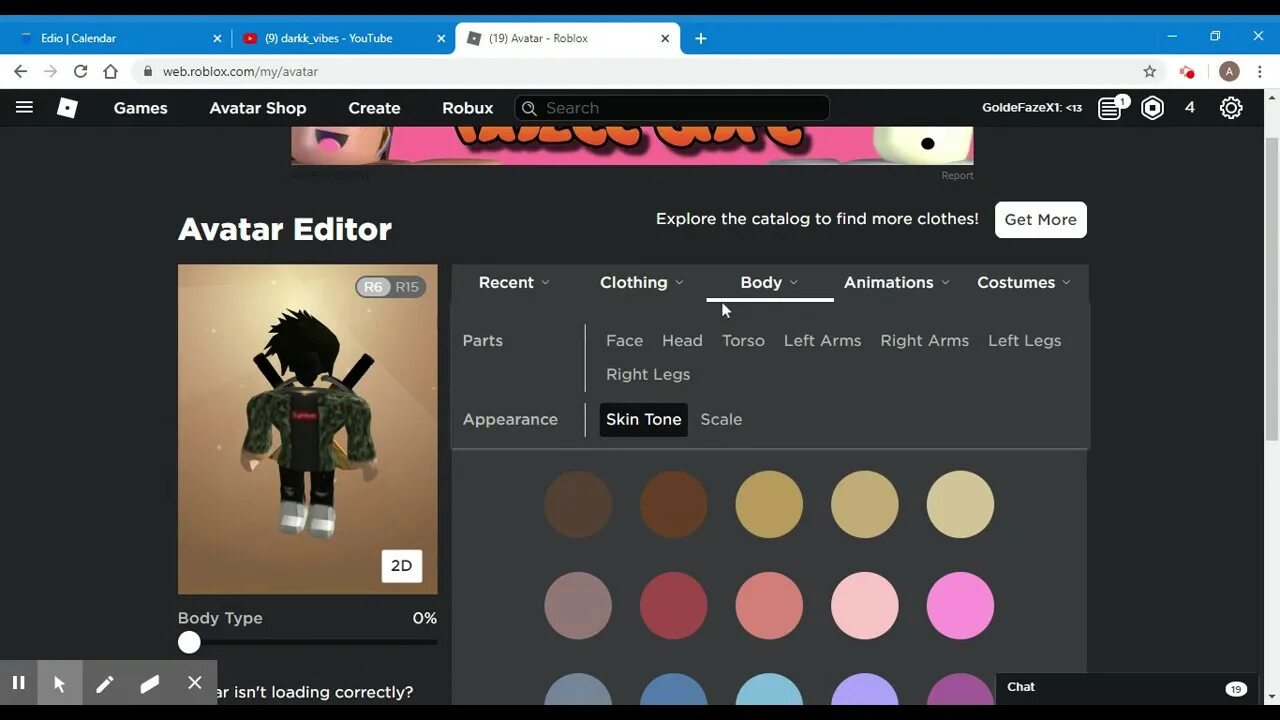Select the cursor pointer tool in recorder bar
This screenshot has width=1280, height=720.
(60, 683)
